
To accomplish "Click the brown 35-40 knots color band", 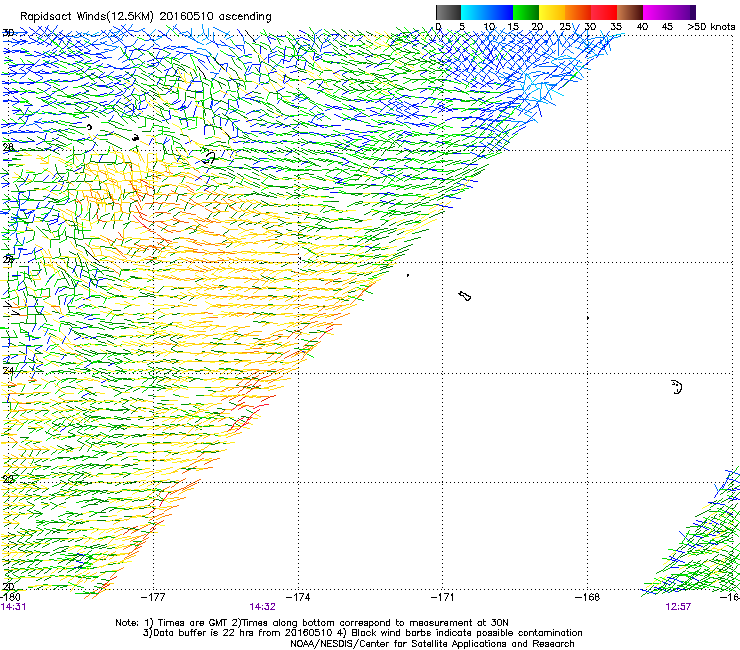I will click(x=630, y=12).
